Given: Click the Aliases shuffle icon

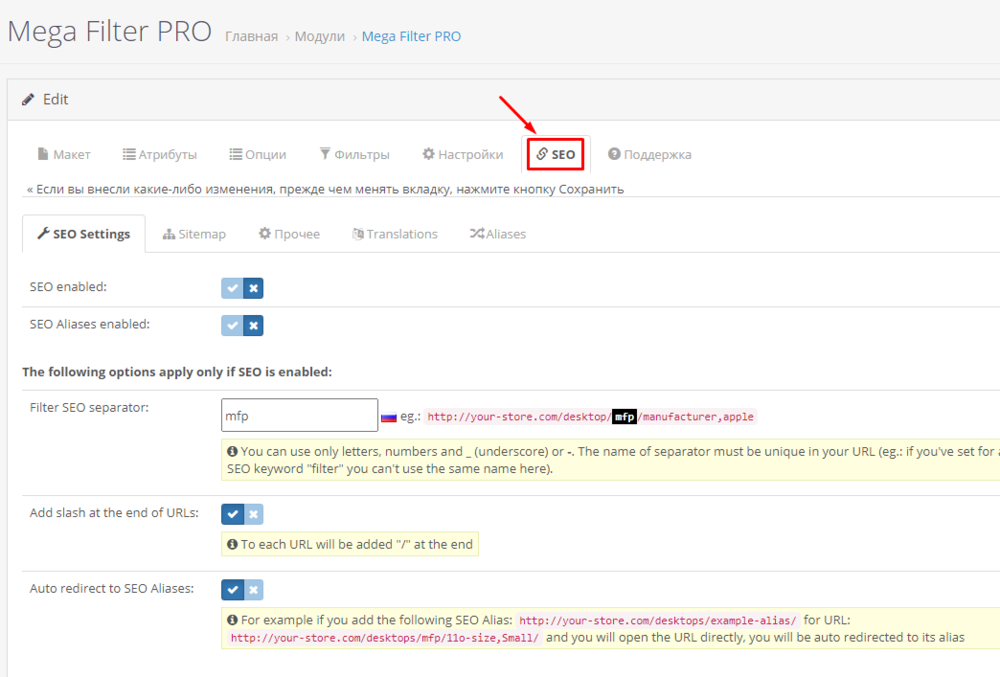Looking at the screenshot, I should (477, 233).
